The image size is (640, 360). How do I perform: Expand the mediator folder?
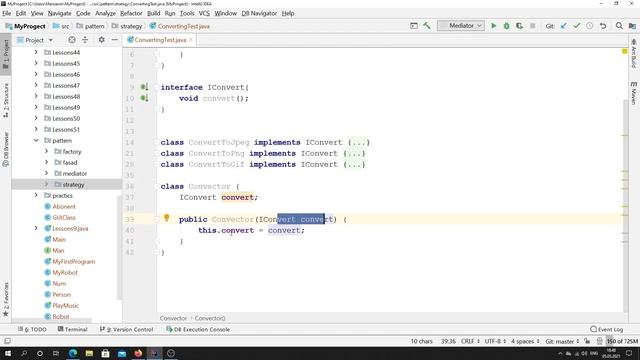pyautogui.click(x=46, y=173)
